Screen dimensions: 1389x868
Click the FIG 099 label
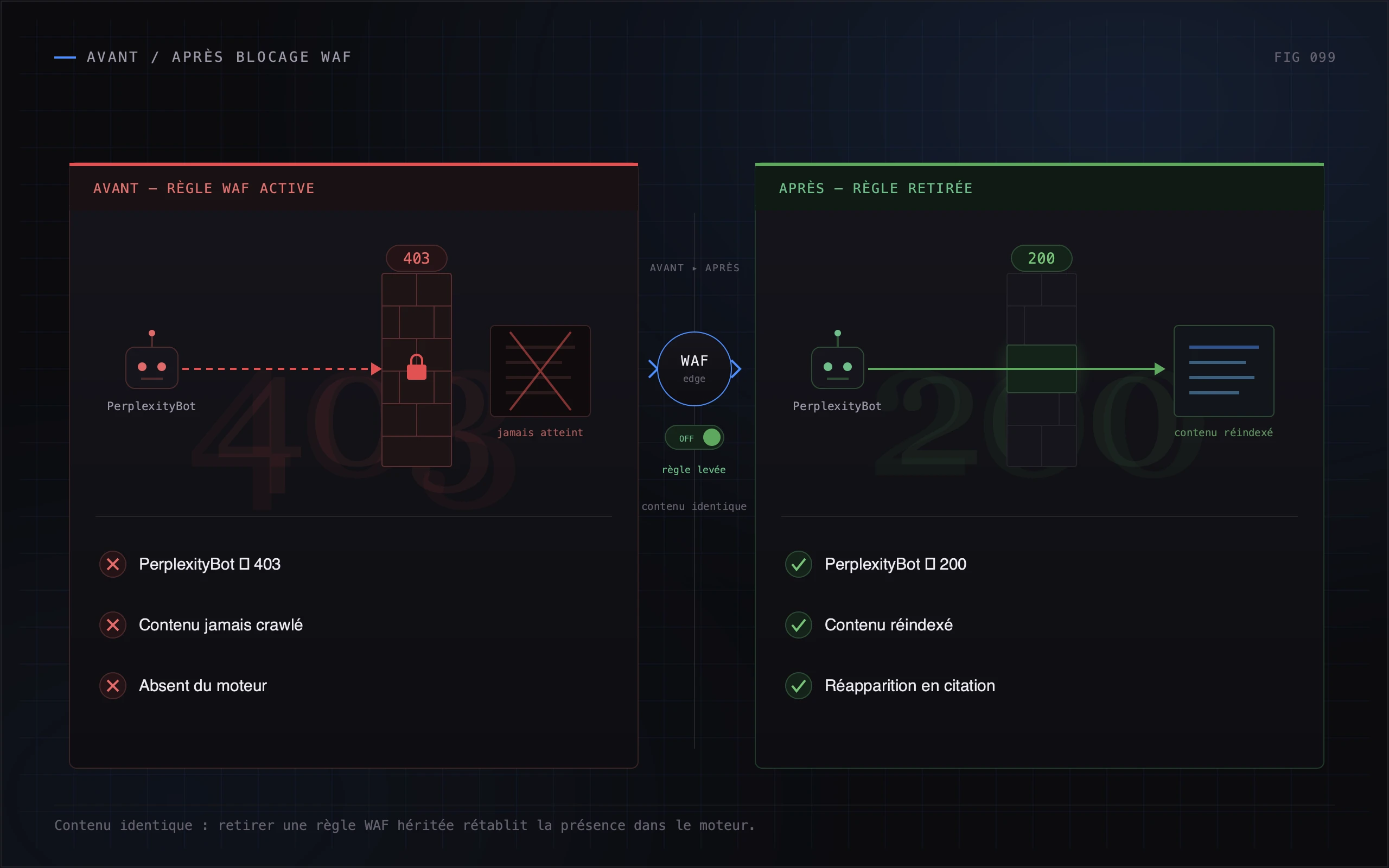(x=1304, y=58)
